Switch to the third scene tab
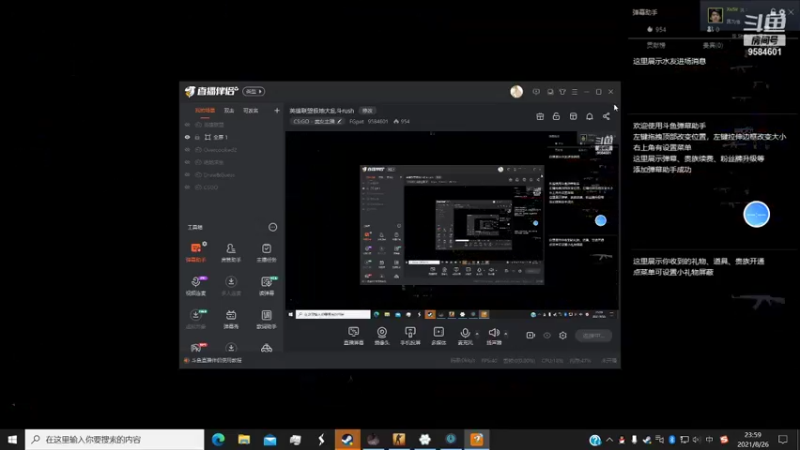The image size is (800, 450). click(x=251, y=111)
